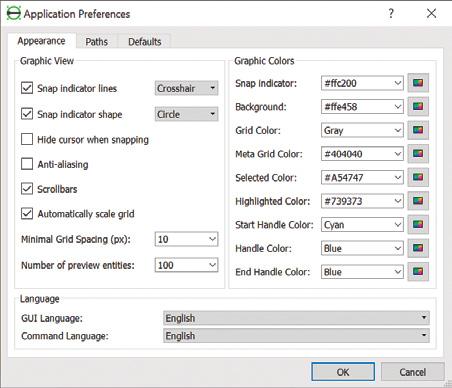Open the Minimal Grid Spacing dropdown
Viewport: 452px width, 388px height.
[186, 239]
